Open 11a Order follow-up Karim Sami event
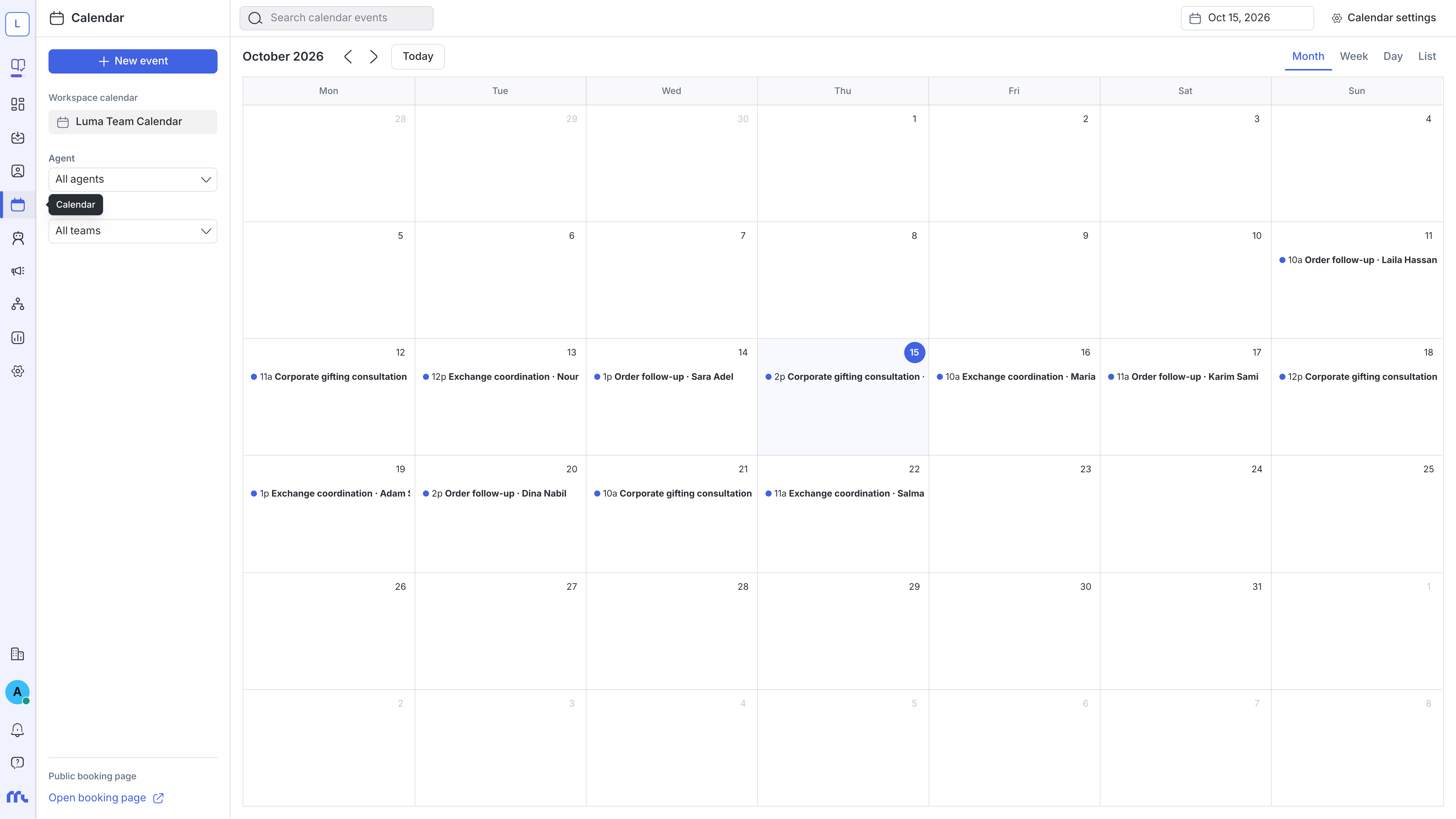 [x=1183, y=377]
